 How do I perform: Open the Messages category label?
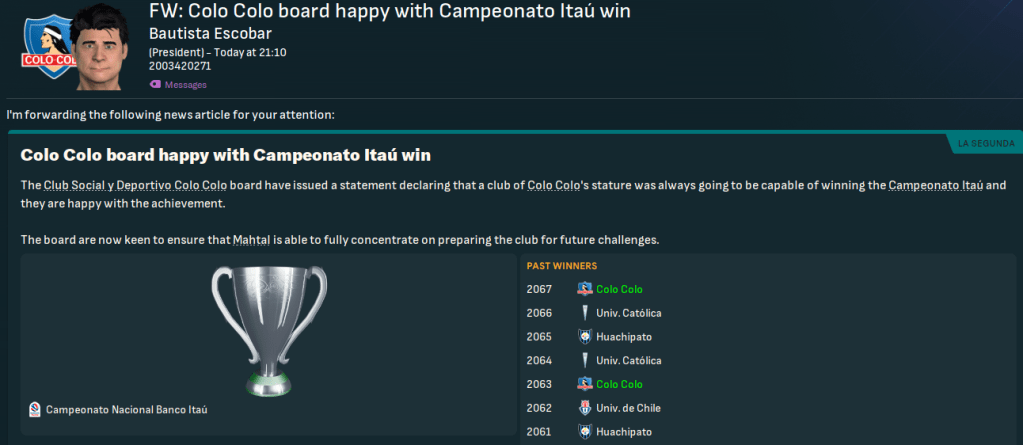pyautogui.click(x=185, y=85)
